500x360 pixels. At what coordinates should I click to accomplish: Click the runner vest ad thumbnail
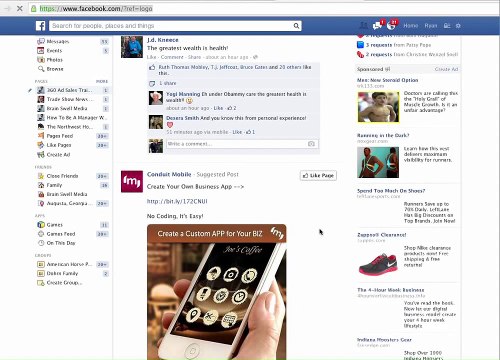[378, 162]
